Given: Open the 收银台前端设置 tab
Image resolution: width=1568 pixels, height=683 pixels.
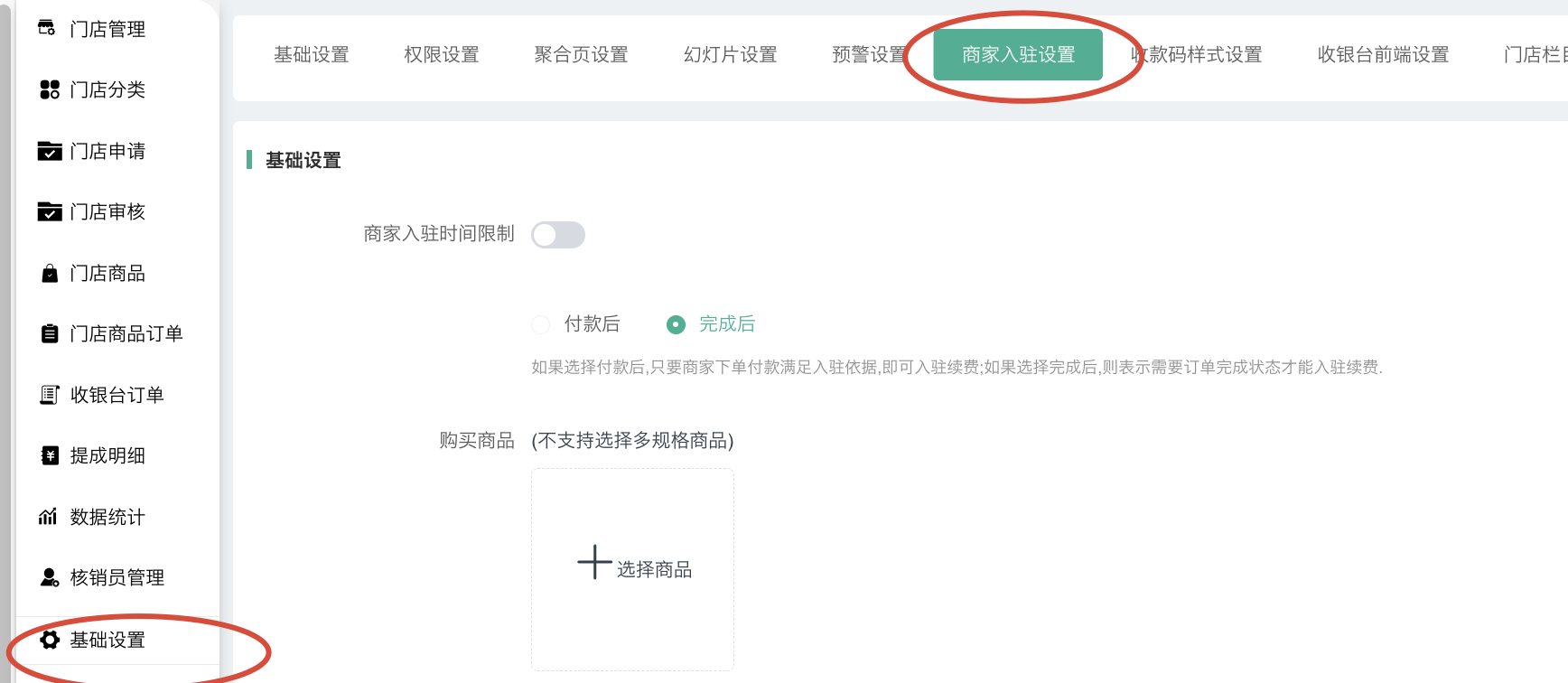Looking at the screenshot, I should tap(1383, 55).
